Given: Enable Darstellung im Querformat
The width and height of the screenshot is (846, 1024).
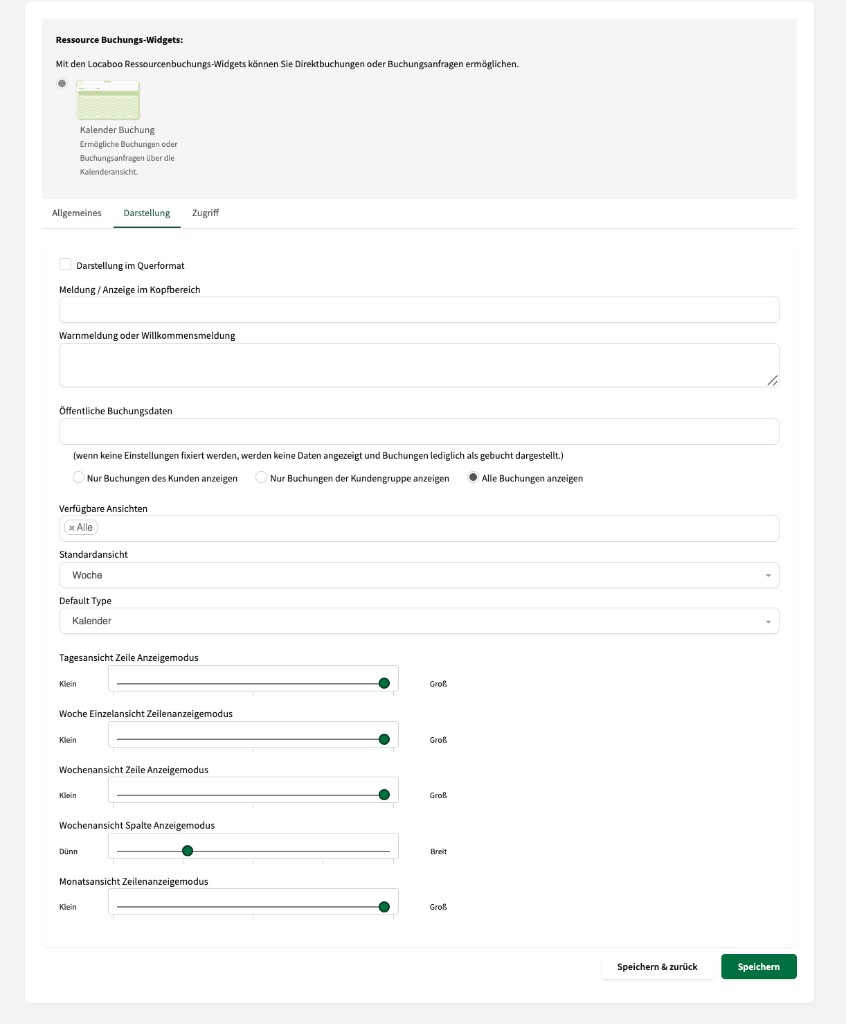Looking at the screenshot, I should [x=65, y=264].
